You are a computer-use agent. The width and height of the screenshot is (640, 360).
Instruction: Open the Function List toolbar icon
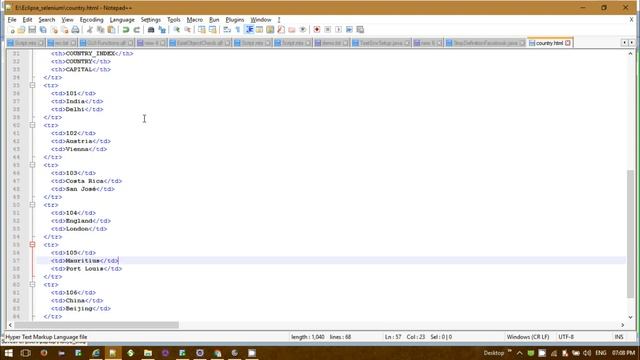(281, 30)
